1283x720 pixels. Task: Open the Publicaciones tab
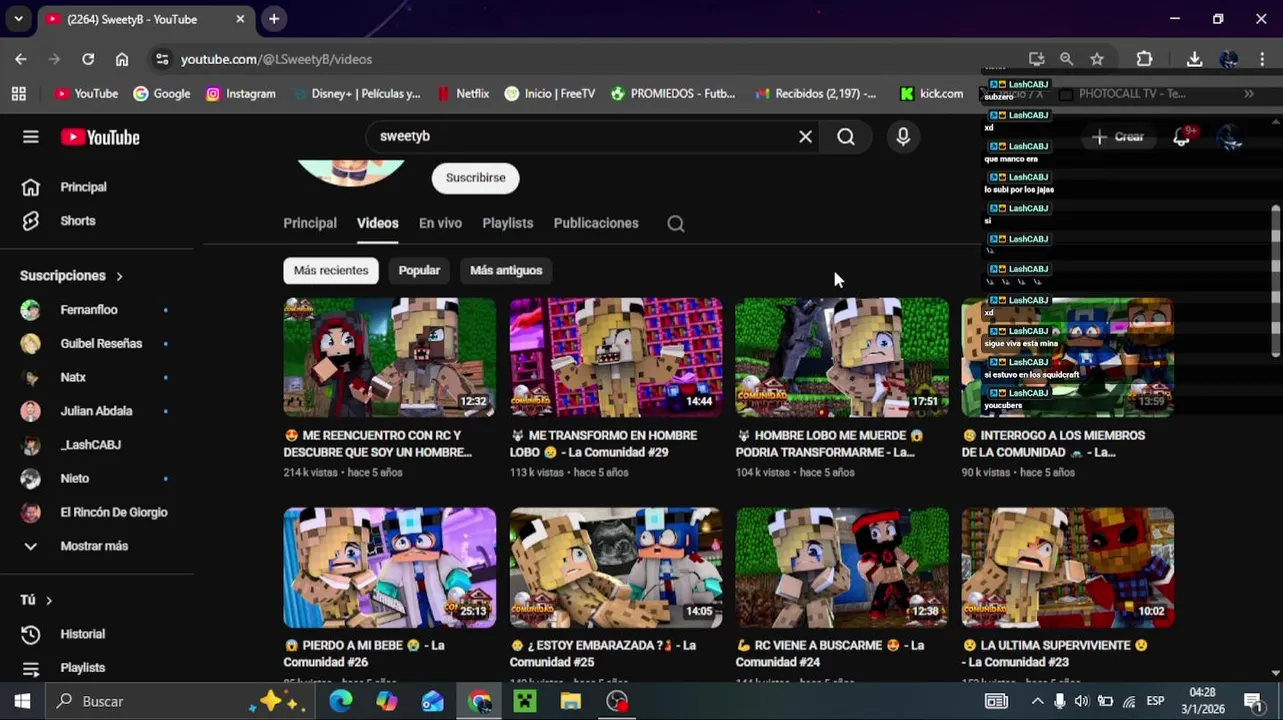pyautogui.click(x=596, y=223)
